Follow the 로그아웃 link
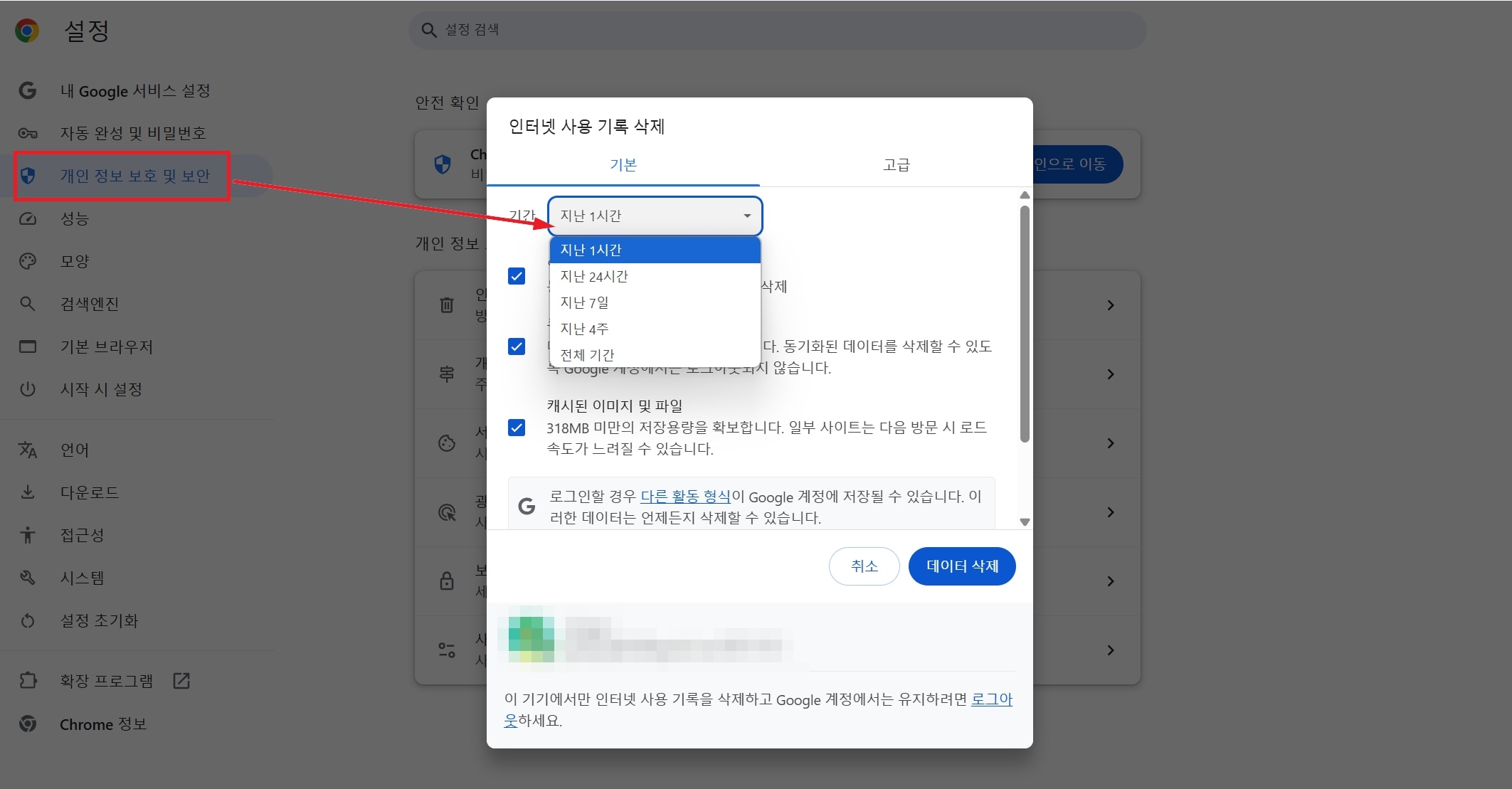The image size is (1512, 789). 992,699
